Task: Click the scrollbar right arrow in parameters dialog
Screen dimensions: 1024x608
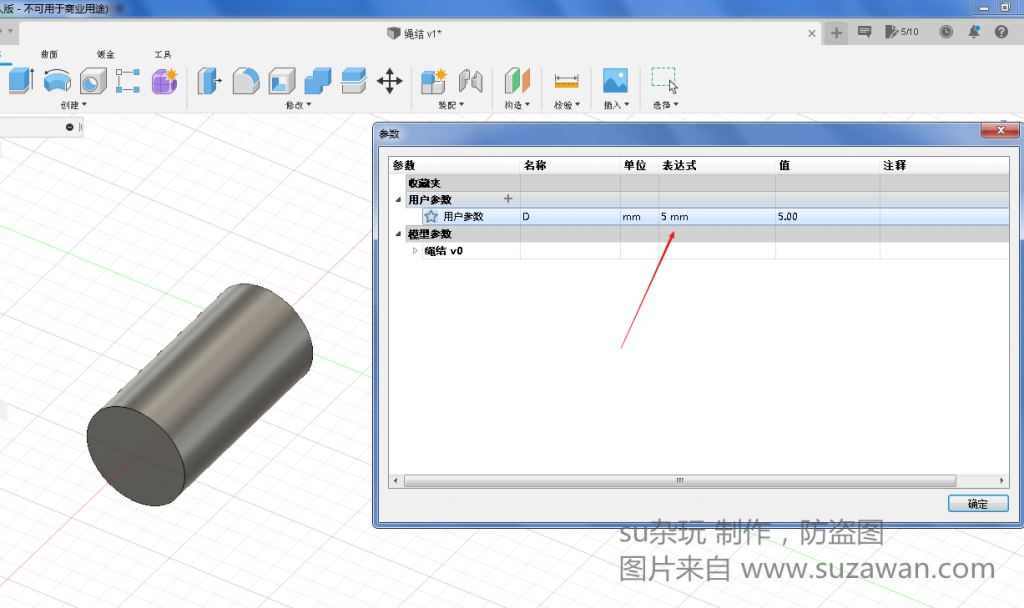Action: coord(1002,481)
